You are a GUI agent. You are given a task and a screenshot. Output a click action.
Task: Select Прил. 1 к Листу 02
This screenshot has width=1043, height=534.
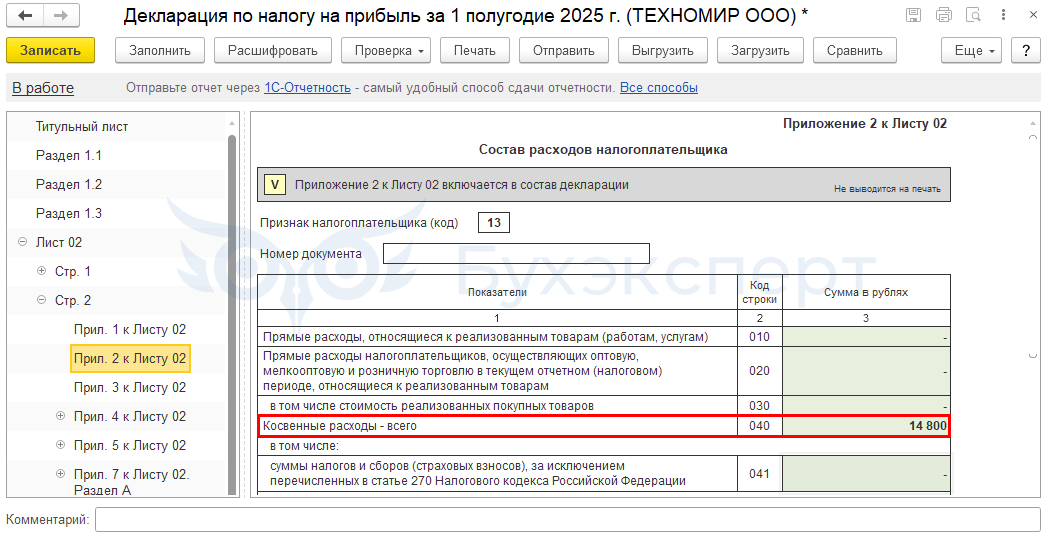click(x=130, y=329)
